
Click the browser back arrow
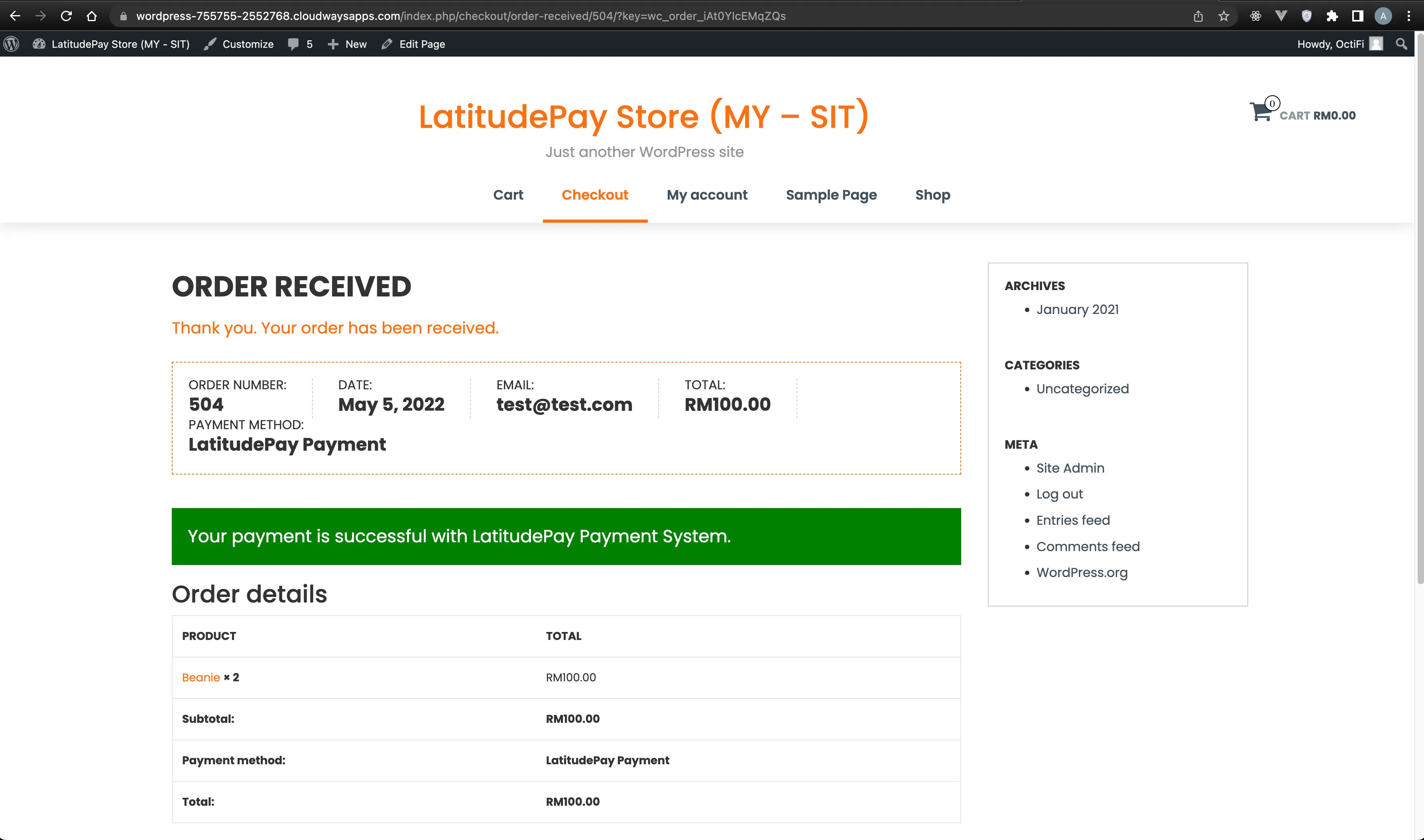(x=15, y=16)
